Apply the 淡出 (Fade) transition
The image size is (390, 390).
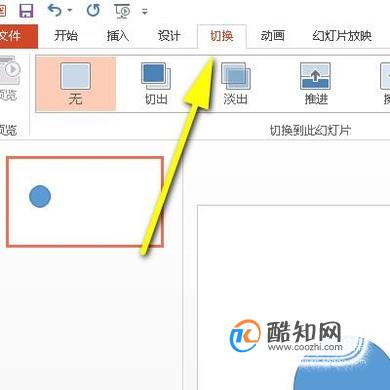coord(236,84)
